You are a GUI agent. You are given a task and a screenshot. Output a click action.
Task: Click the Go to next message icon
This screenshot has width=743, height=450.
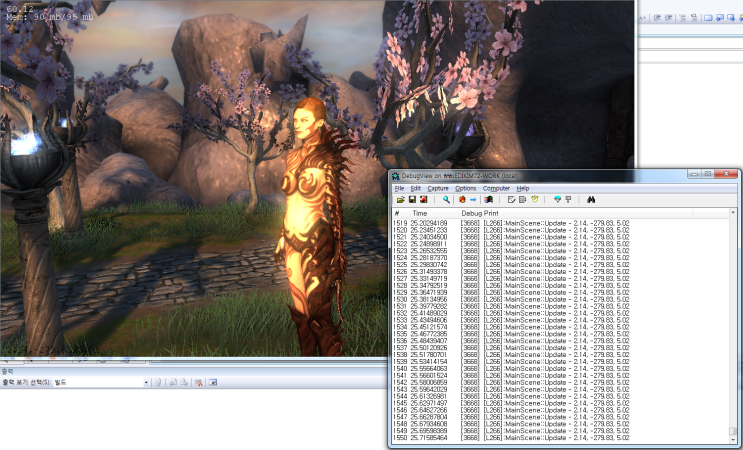click(184, 382)
